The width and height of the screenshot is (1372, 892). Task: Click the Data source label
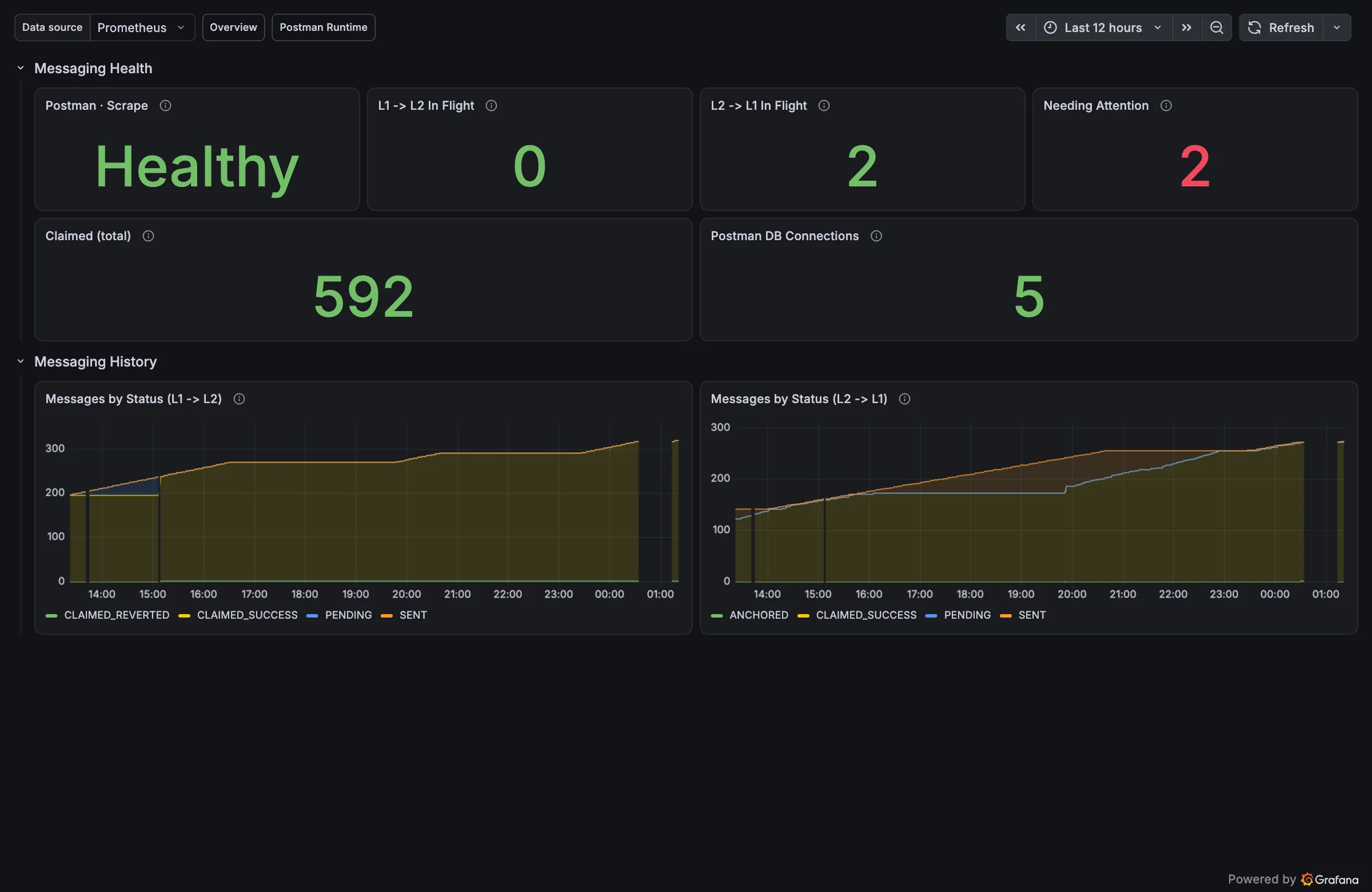pyautogui.click(x=53, y=27)
